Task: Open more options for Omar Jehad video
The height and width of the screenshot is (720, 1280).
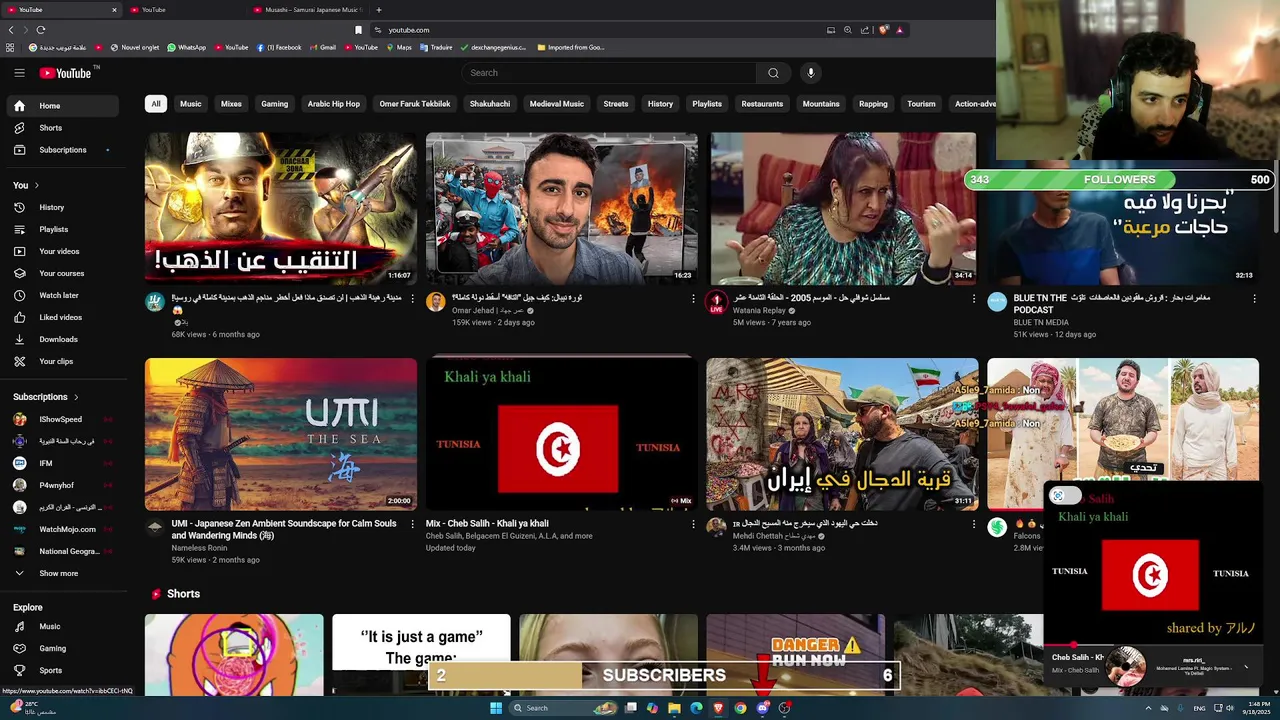Action: (693, 298)
